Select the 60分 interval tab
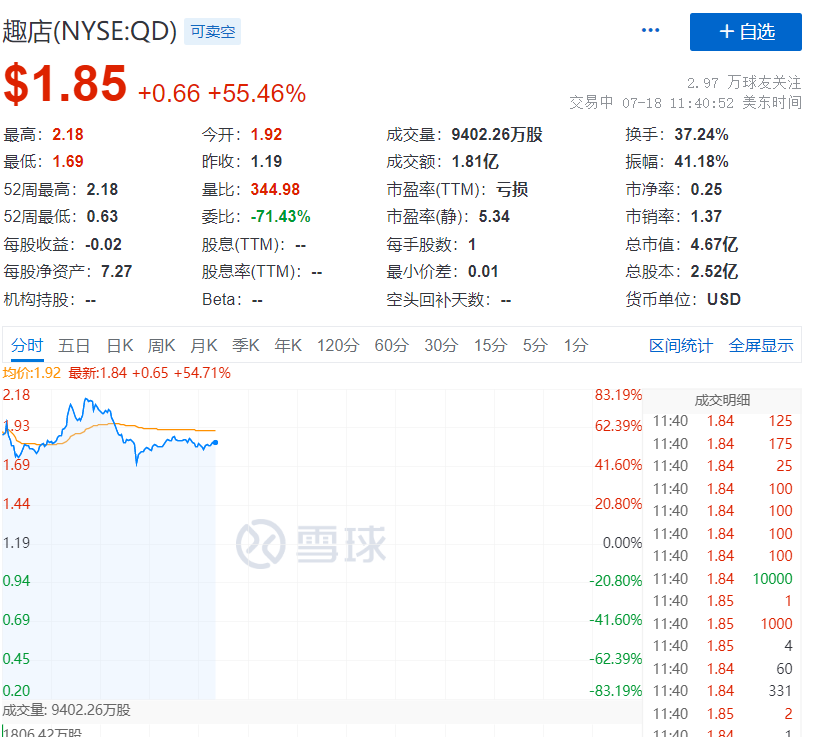Viewport: 819px width, 737px height. 391,345
